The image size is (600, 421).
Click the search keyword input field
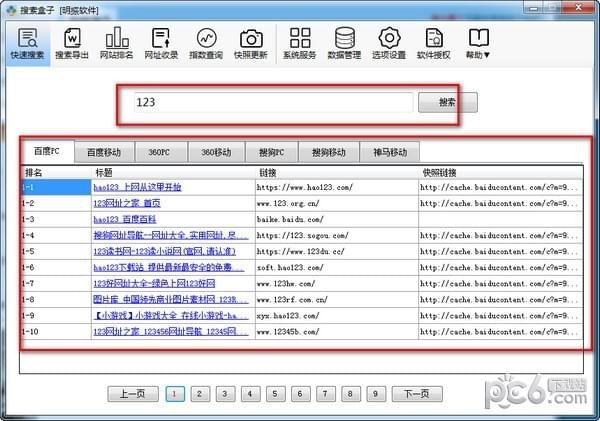click(274, 102)
